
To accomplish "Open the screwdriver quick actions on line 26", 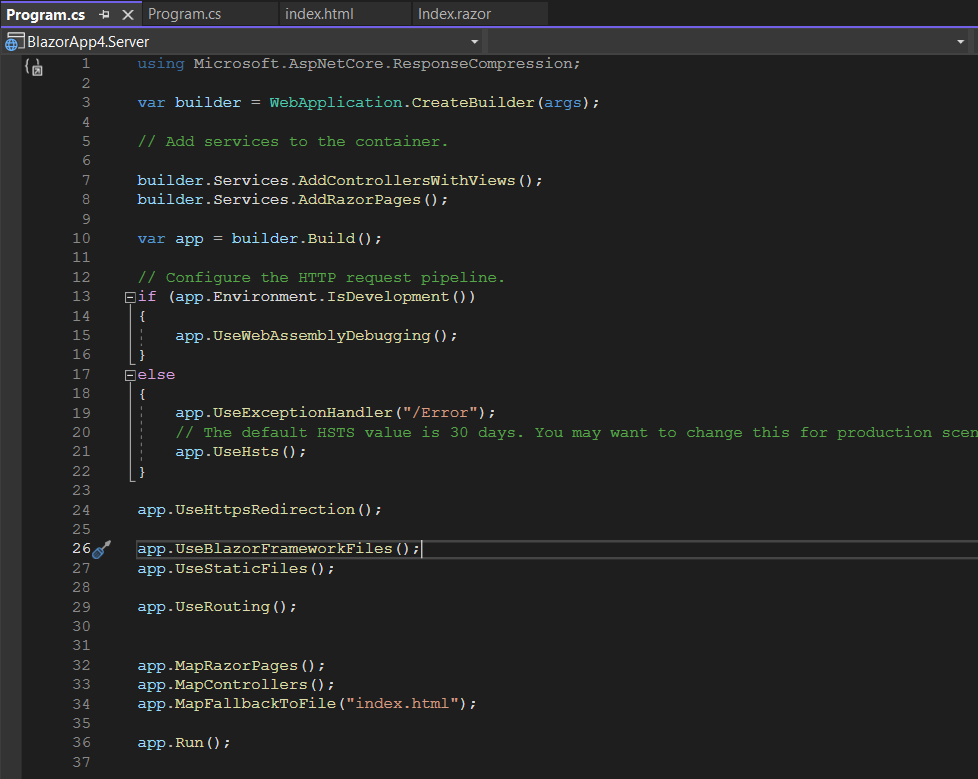I will click(102, 549).
